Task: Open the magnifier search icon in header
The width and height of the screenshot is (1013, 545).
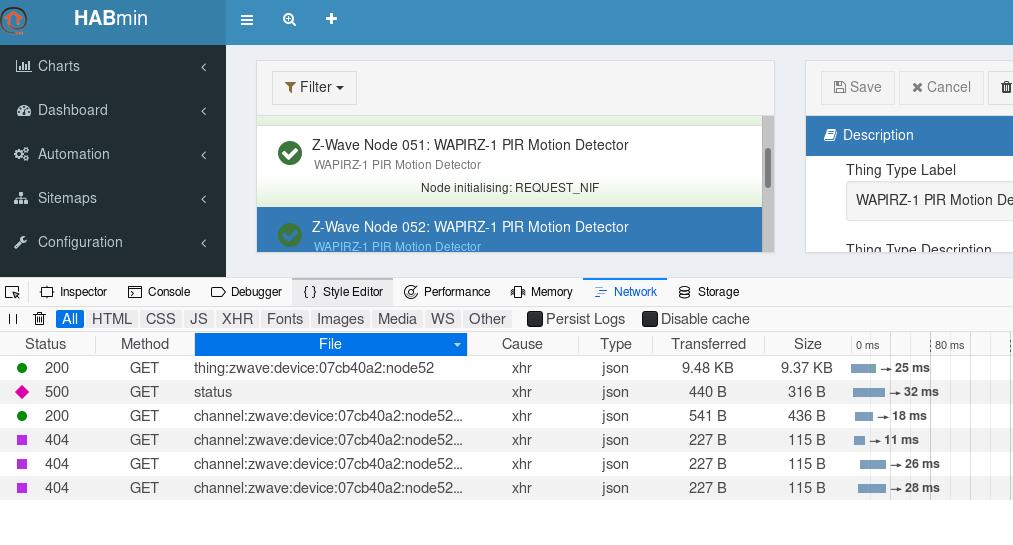Action: tap(289, 19)
